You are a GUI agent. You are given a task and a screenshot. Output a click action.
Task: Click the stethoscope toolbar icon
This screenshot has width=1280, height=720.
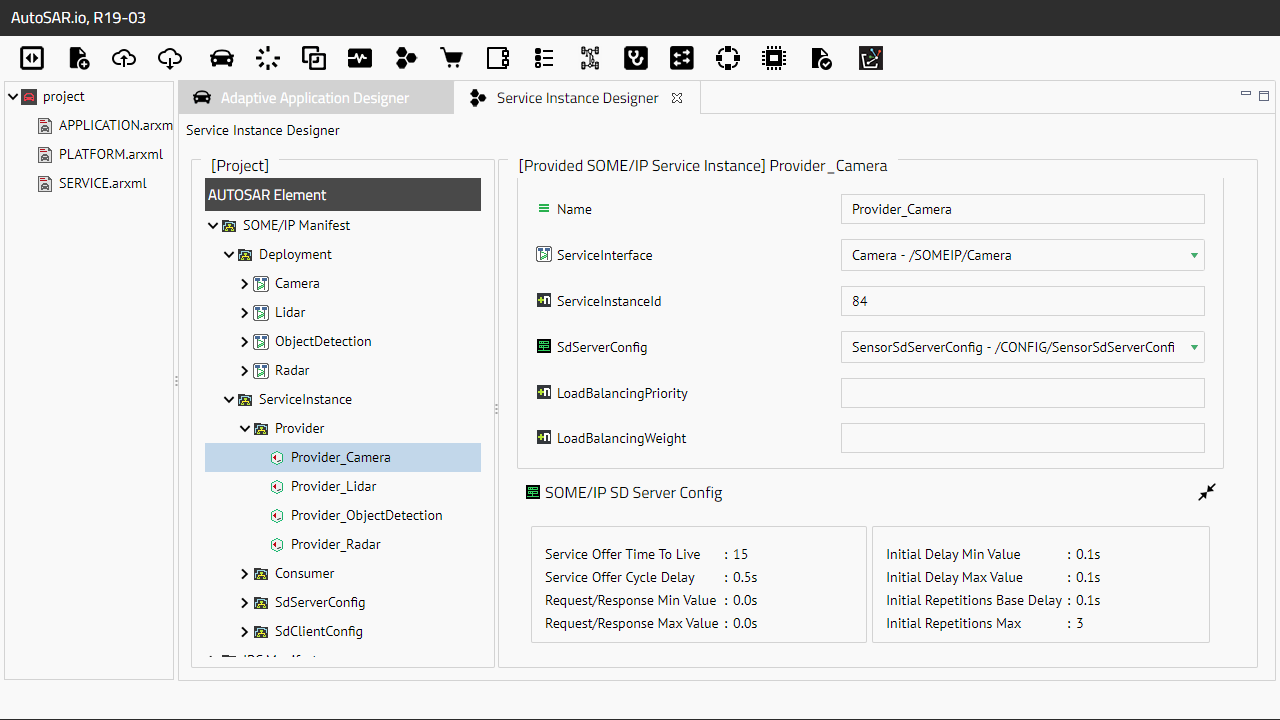point(635,58)
